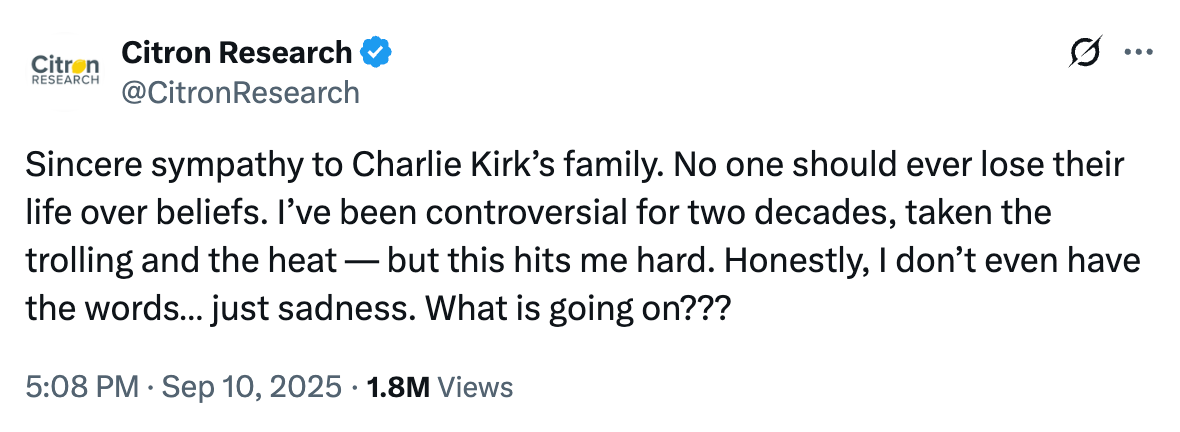Click the Citron Research display name
This screenshot has width=1180, height=432.
pos(236,52)
